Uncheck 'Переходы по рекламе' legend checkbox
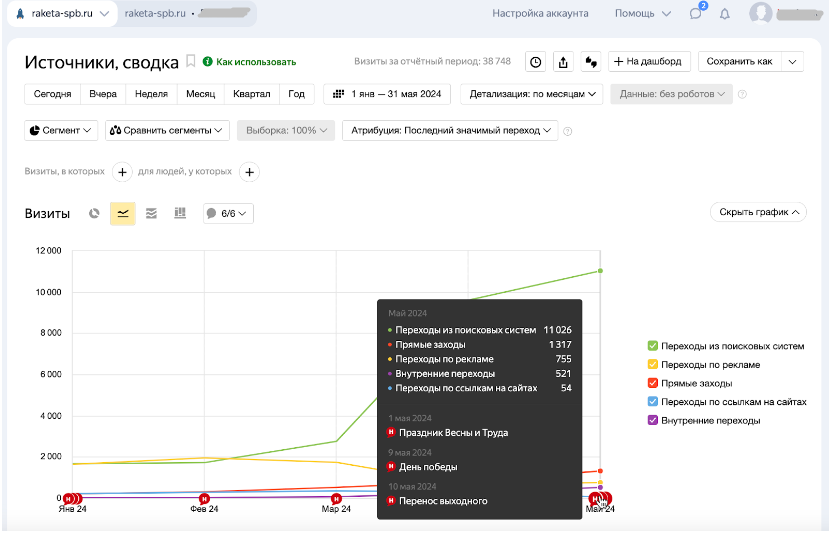 tap(653, 365)
